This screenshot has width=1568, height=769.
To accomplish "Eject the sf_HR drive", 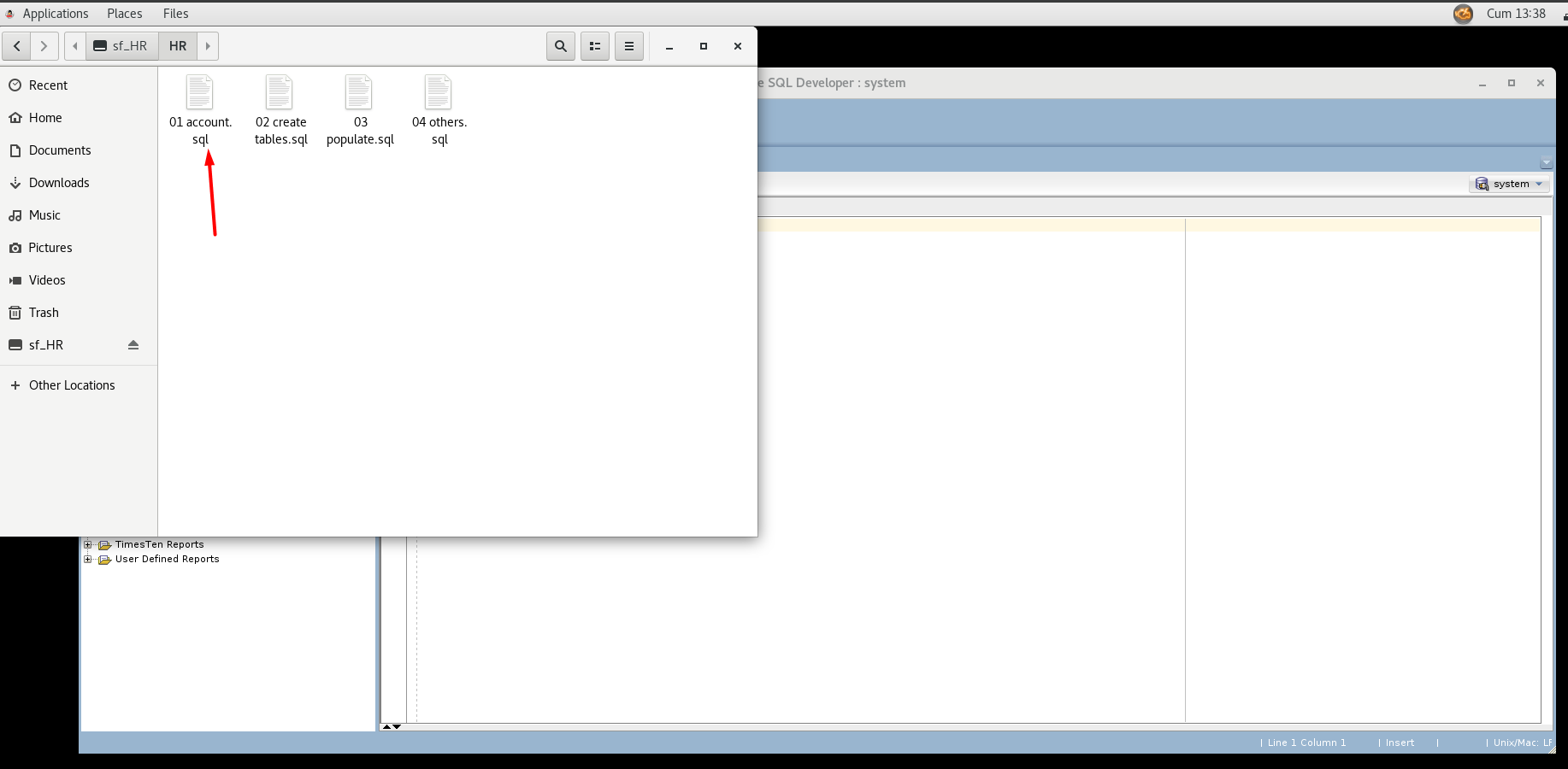I will coord(133,345).
